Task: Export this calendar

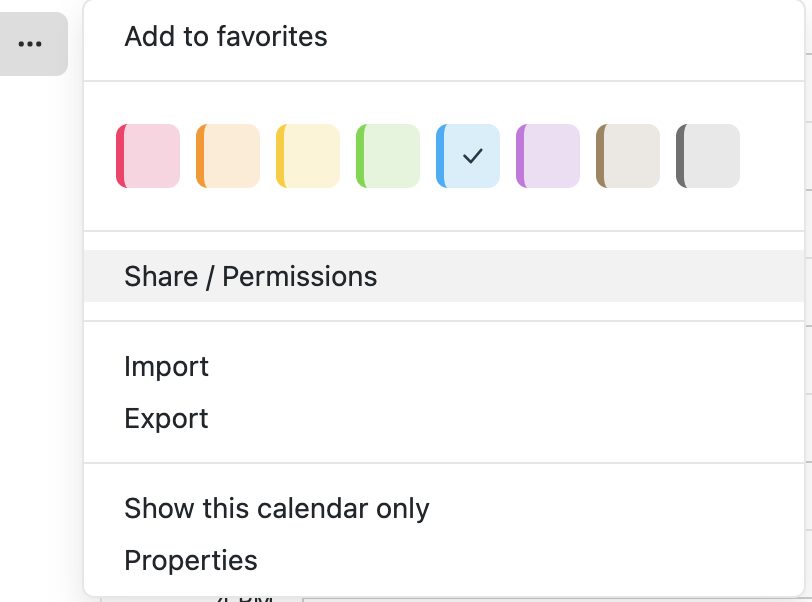Action: (x=166, y=418)
